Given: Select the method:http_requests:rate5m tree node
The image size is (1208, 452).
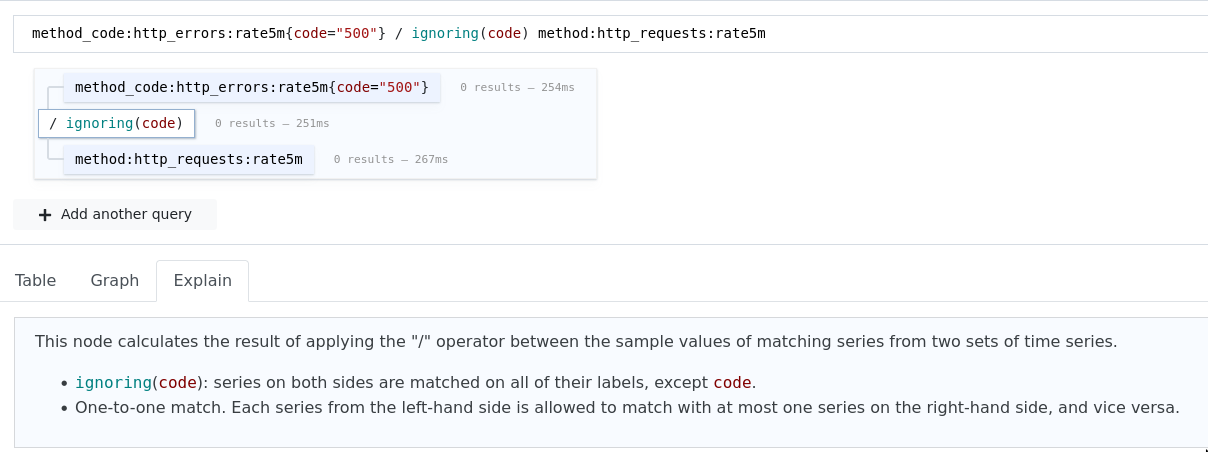Looking at the screenshot, I should coord(188,159).
